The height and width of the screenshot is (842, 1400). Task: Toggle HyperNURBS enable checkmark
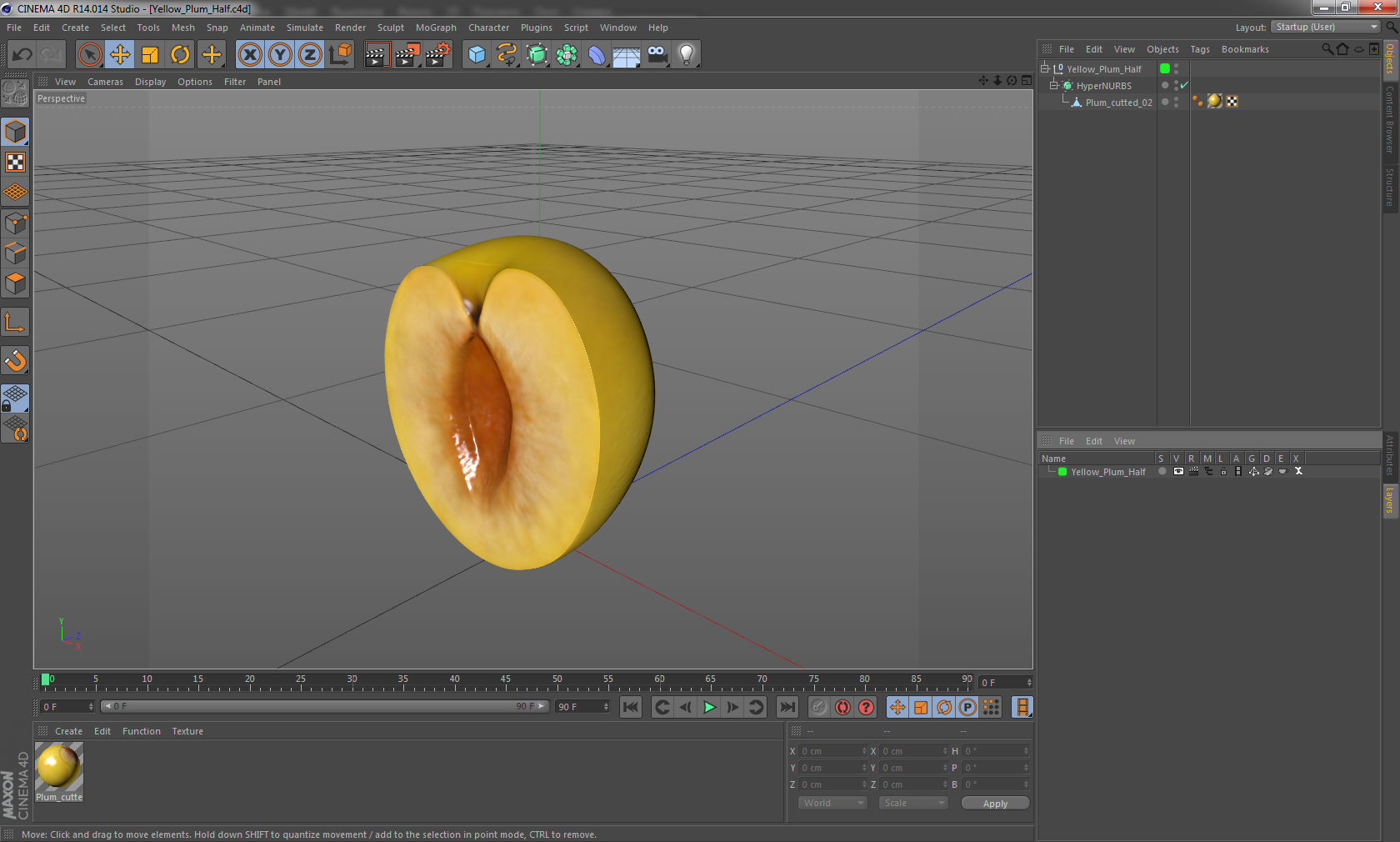(x=1183, y=85)
